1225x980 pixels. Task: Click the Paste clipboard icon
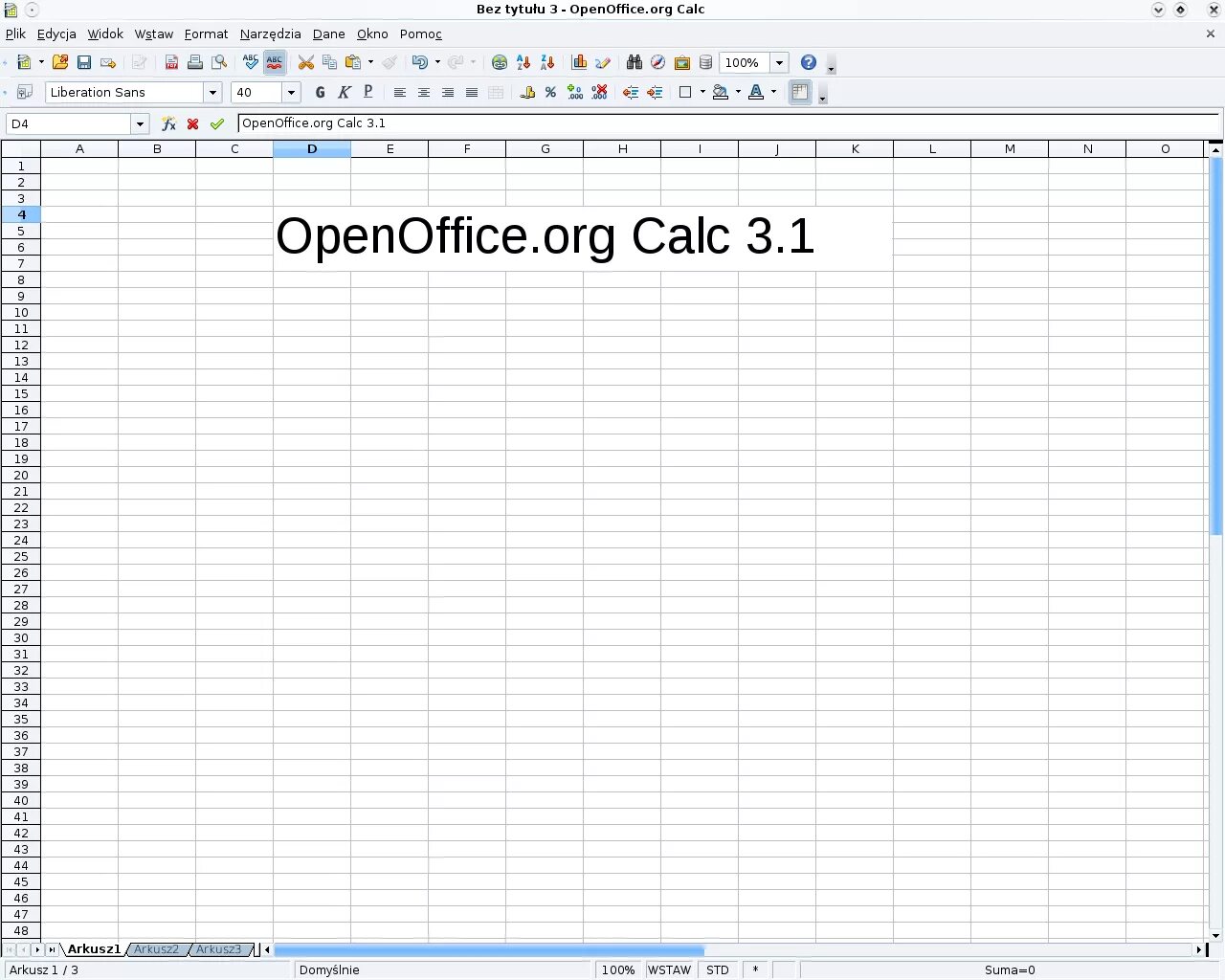[353, 62]
